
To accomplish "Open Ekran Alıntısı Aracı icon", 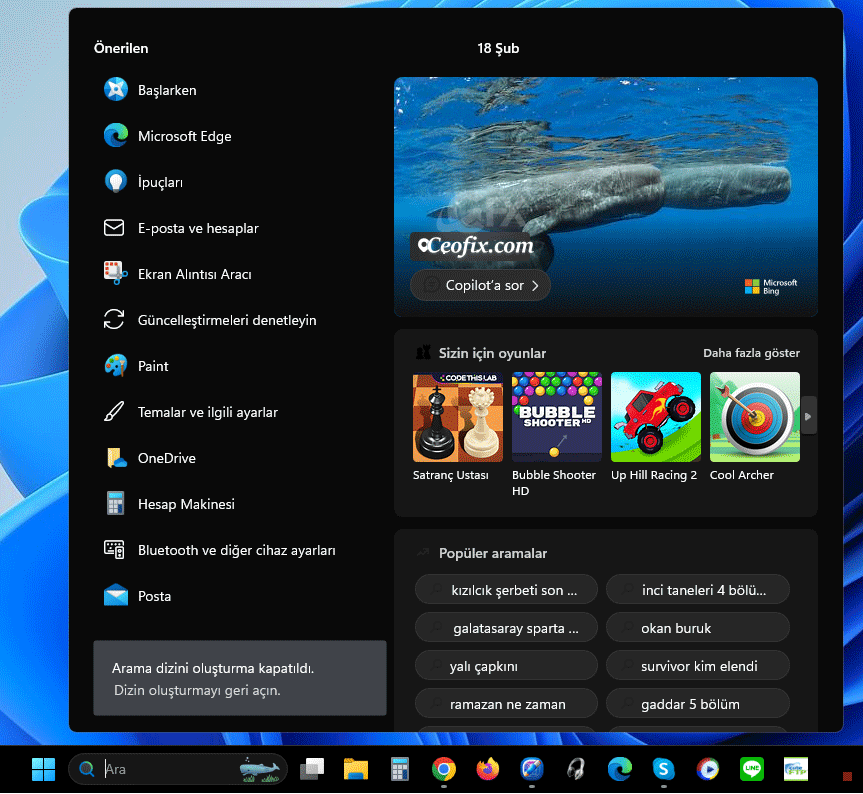I will [116, 273].
